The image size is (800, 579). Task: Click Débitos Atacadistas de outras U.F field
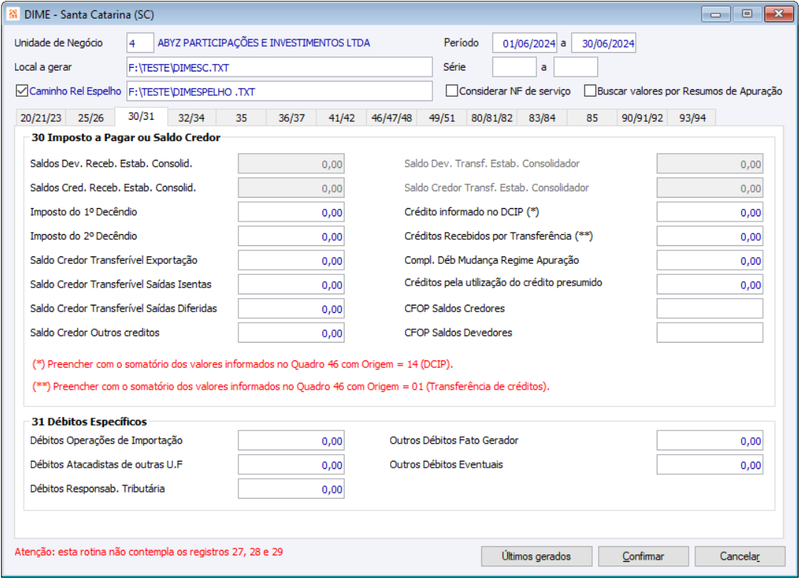pyautogui.click(x=291, y=465)
